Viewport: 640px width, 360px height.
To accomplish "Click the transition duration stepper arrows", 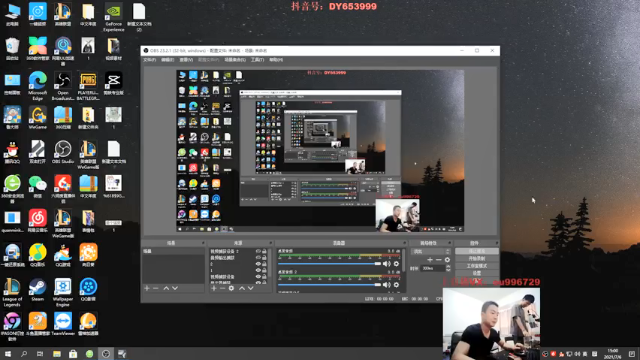I will pos(448,268).
